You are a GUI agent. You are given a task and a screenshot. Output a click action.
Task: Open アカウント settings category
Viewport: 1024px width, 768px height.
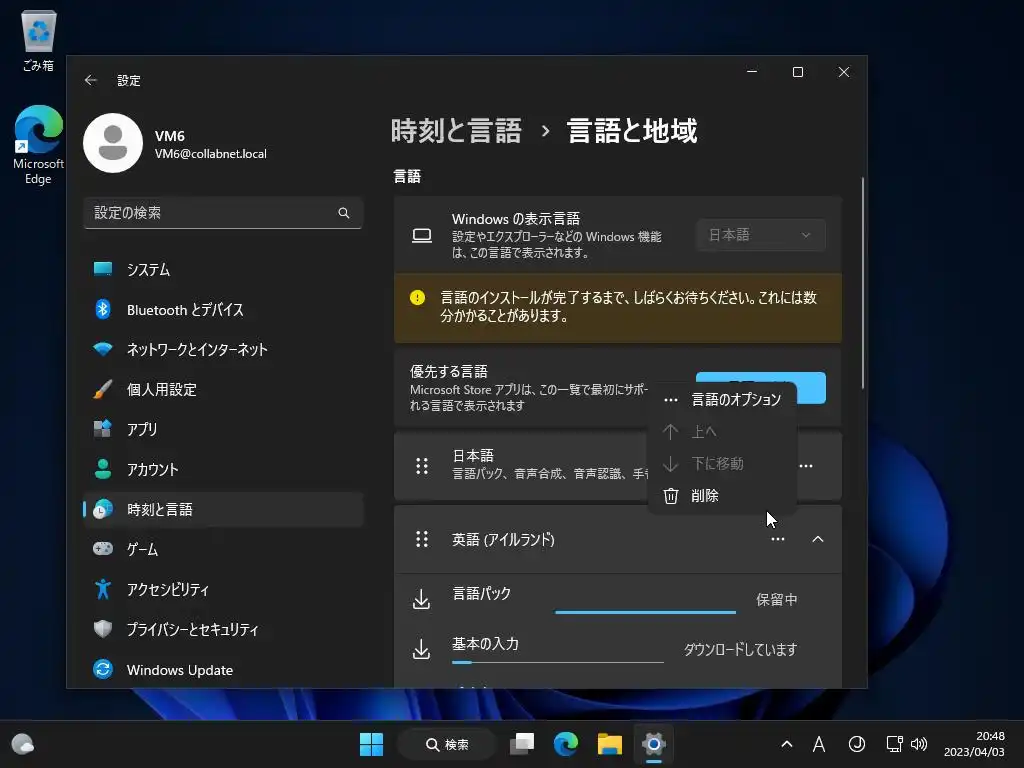pyautogui.click(x=223, y=469)
